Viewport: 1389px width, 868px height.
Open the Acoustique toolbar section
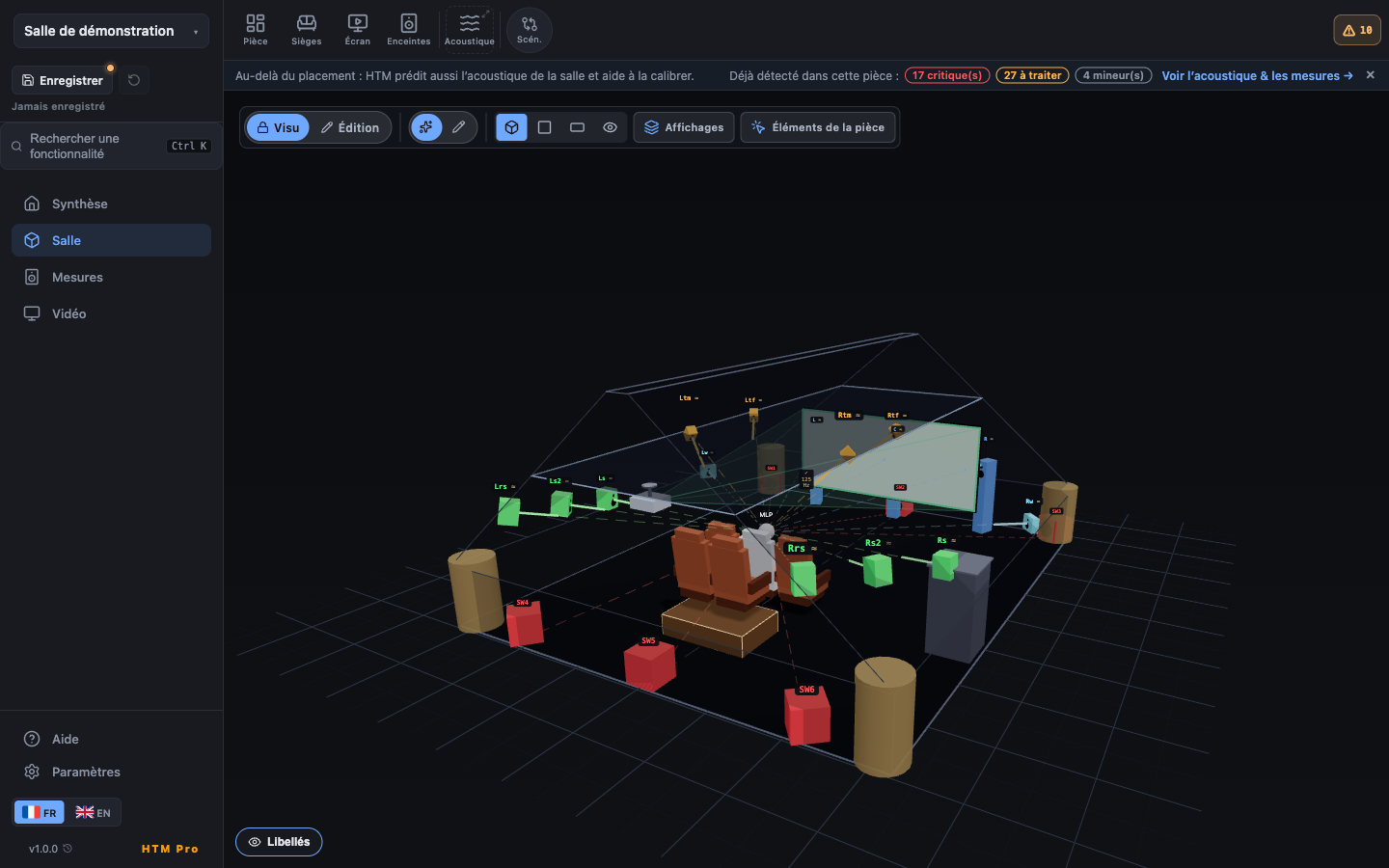click(x=470, y=29)
